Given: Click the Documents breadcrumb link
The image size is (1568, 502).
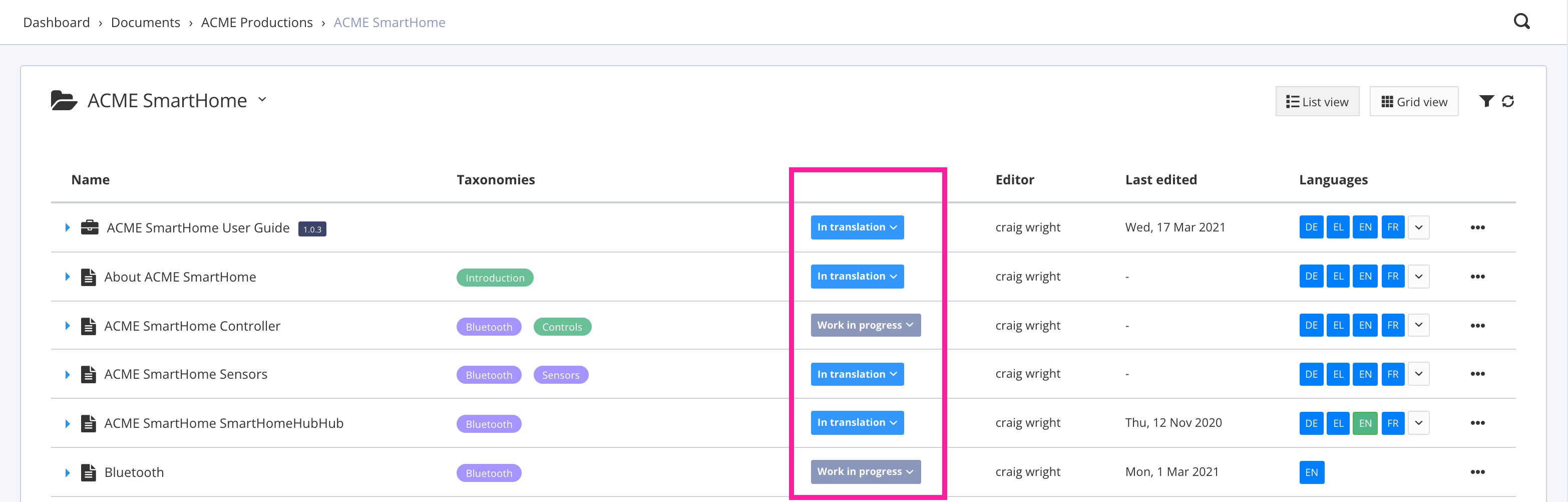Looking at the screenshot, I should 146,22.
